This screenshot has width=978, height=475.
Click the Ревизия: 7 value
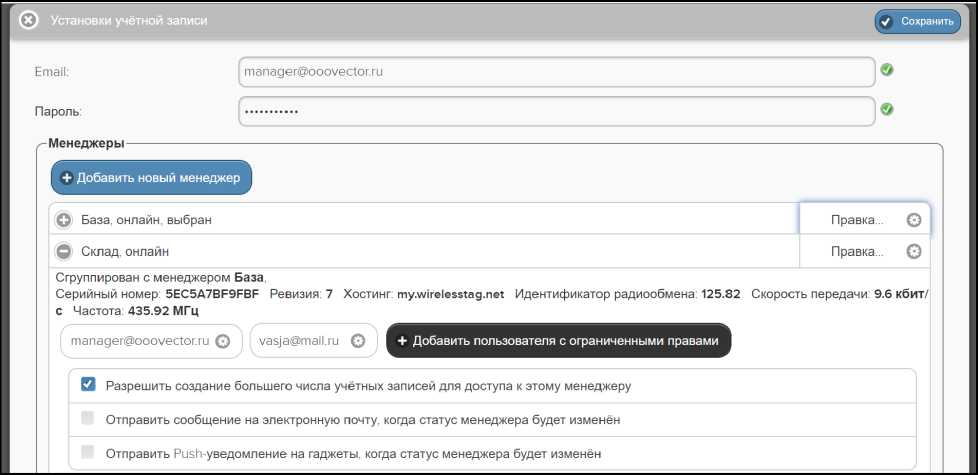pyautogui.click(x=301, y=294)
